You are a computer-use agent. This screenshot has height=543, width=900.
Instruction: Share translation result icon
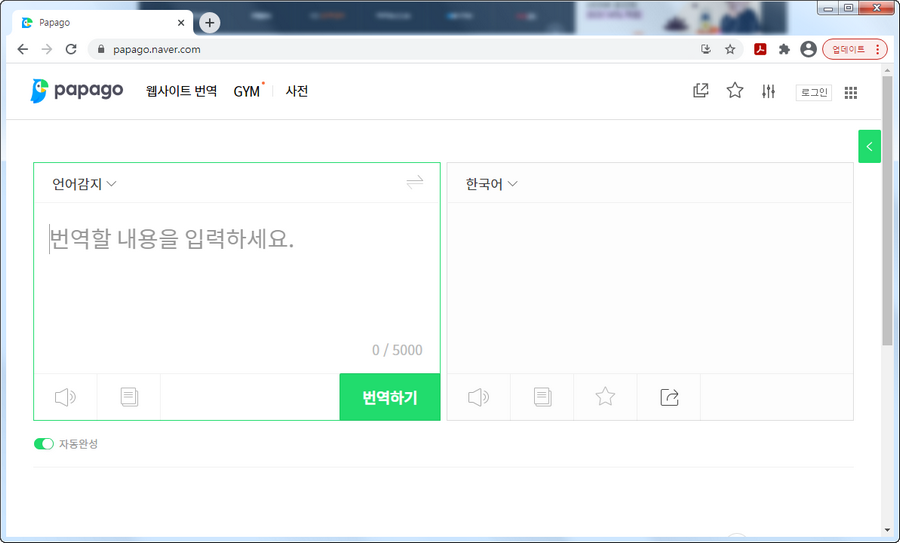(x=669, y=397)
